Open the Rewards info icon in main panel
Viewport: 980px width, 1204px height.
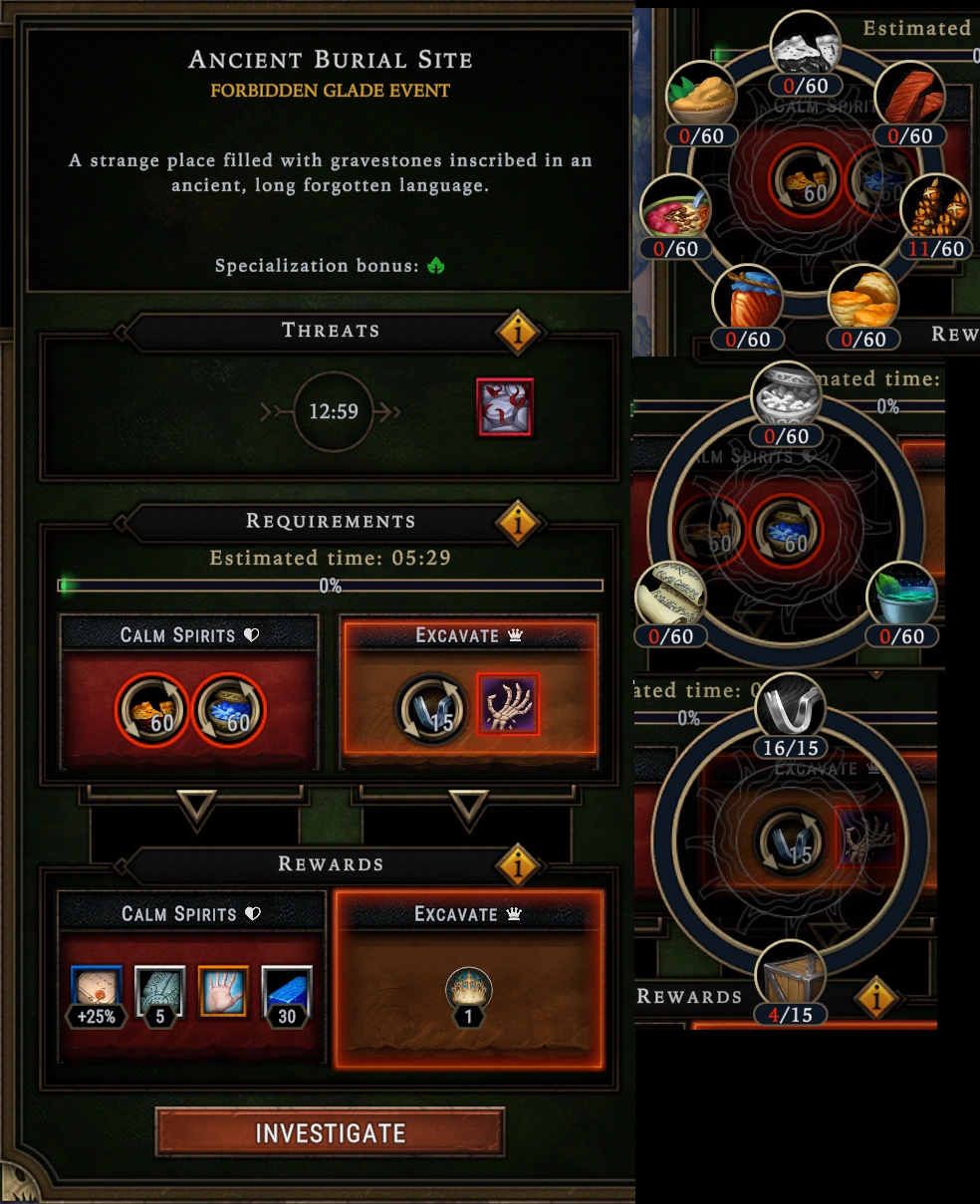click(518, 864)
